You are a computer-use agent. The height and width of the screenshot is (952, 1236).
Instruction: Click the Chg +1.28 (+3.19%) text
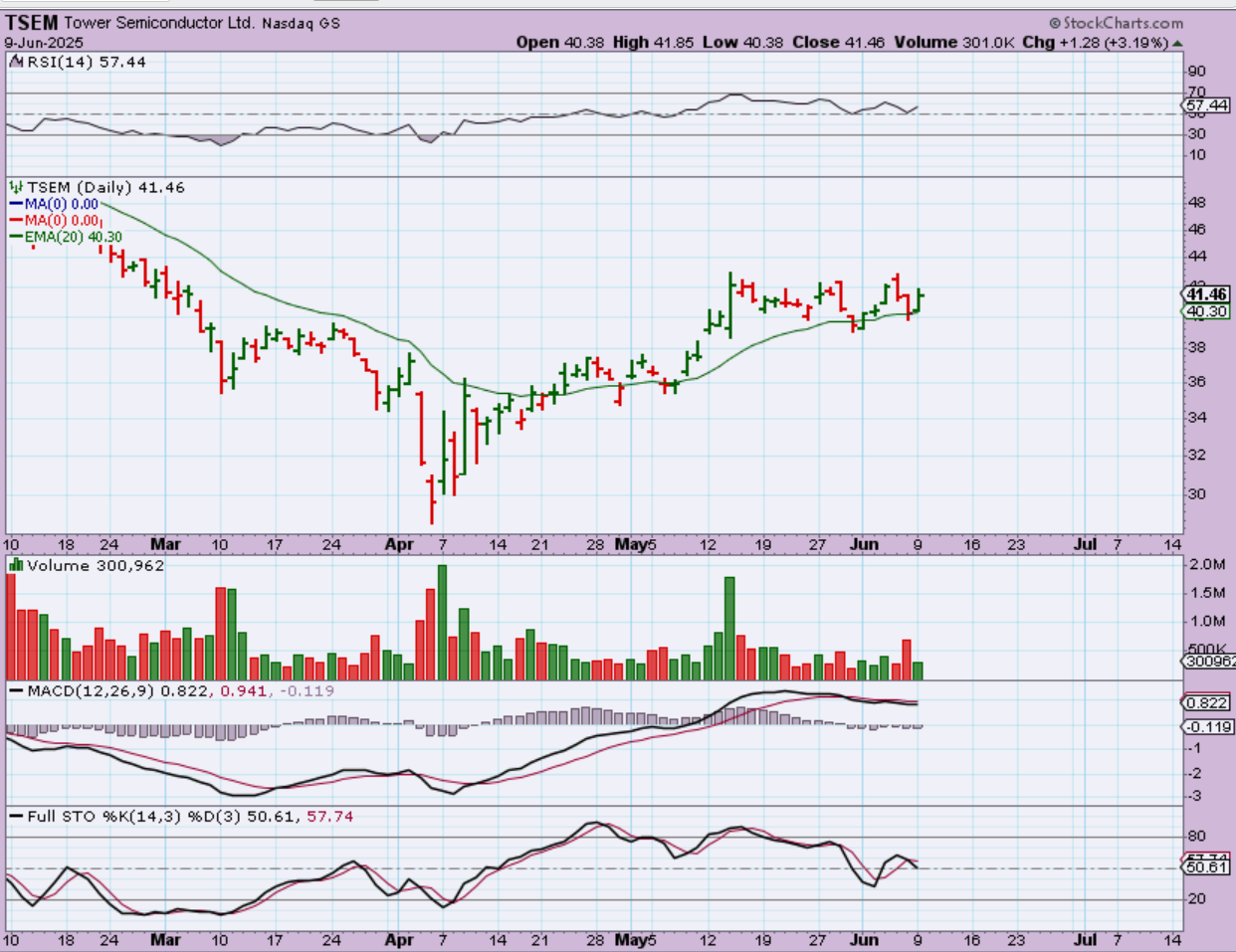[x=1095, y=42]
